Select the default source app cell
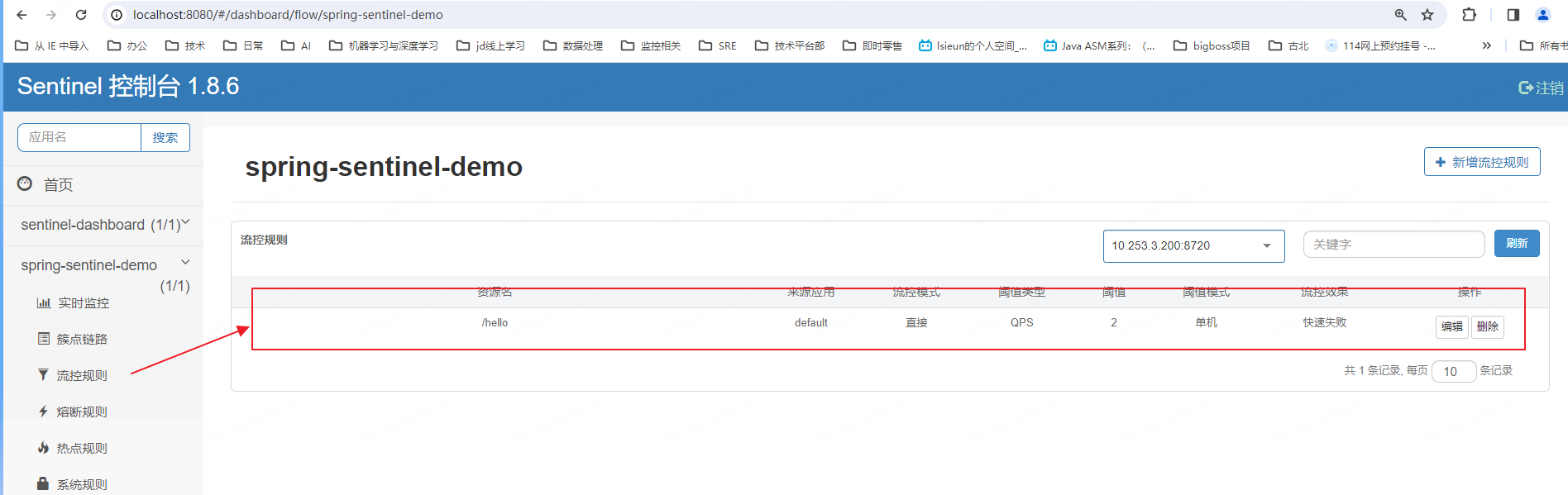 (810, 323)
